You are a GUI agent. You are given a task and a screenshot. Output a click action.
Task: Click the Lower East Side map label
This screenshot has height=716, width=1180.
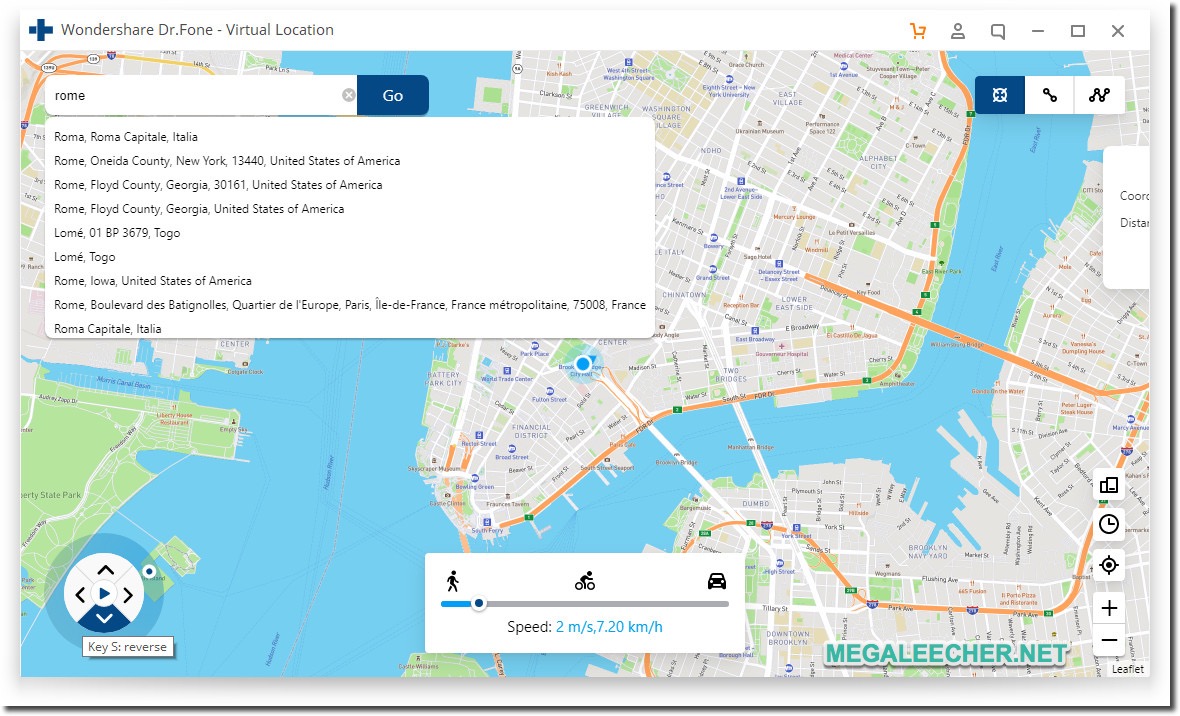pyautogui.click(x=794, y=303)
